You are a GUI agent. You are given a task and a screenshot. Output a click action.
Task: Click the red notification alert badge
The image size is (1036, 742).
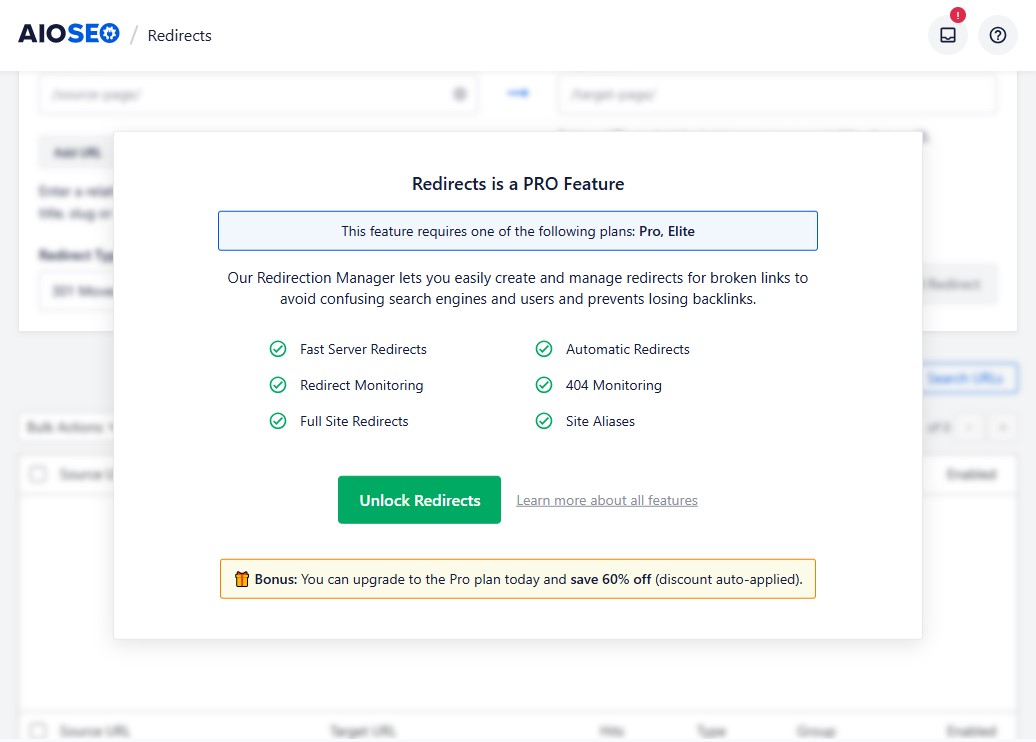tap(957, 15)
